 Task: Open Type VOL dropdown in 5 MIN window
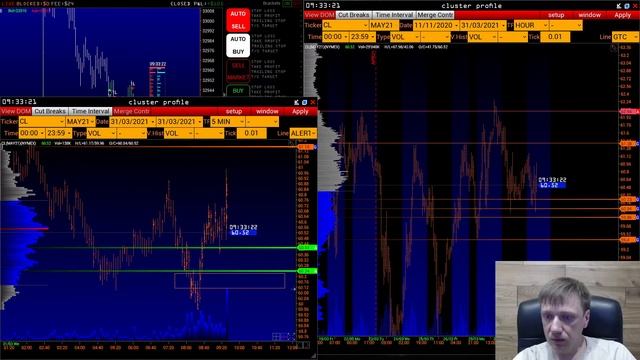pyautogui.click(x=101, y=133)
